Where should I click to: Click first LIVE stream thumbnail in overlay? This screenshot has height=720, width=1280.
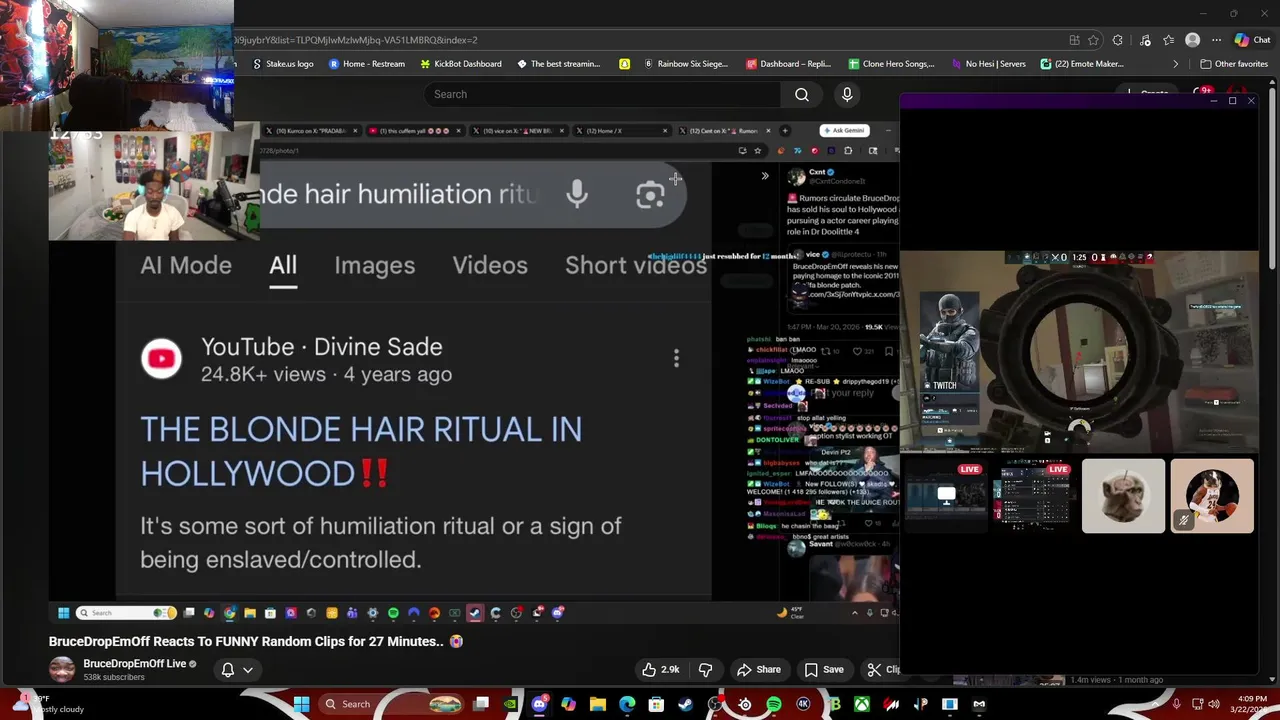tap(945, 496)
